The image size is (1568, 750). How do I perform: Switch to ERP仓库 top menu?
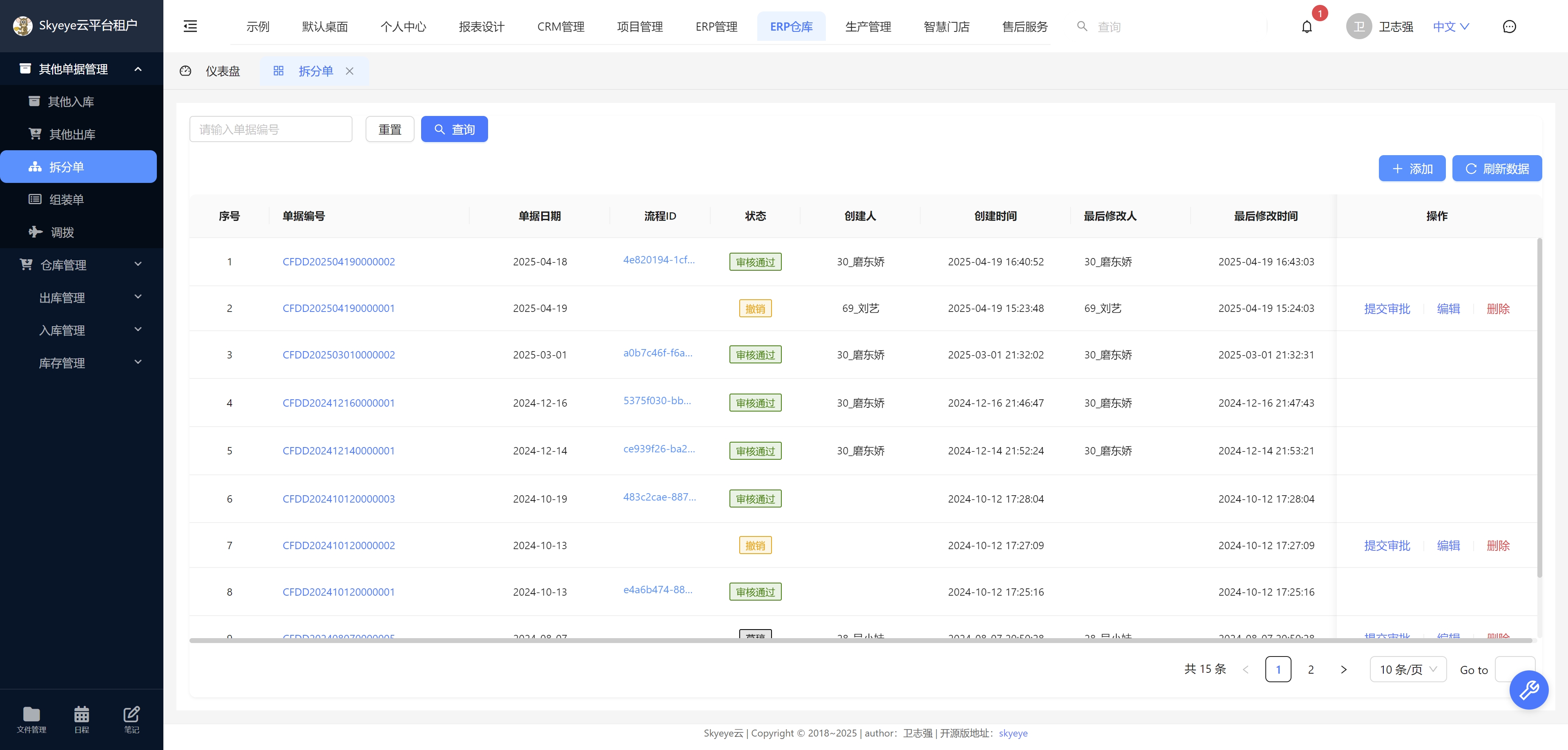pos(791,26)
